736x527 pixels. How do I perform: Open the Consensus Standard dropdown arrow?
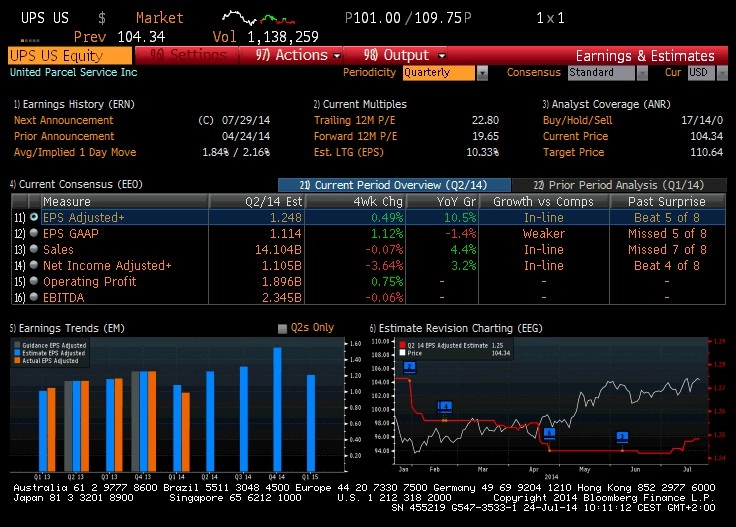(x=642, y=73)
